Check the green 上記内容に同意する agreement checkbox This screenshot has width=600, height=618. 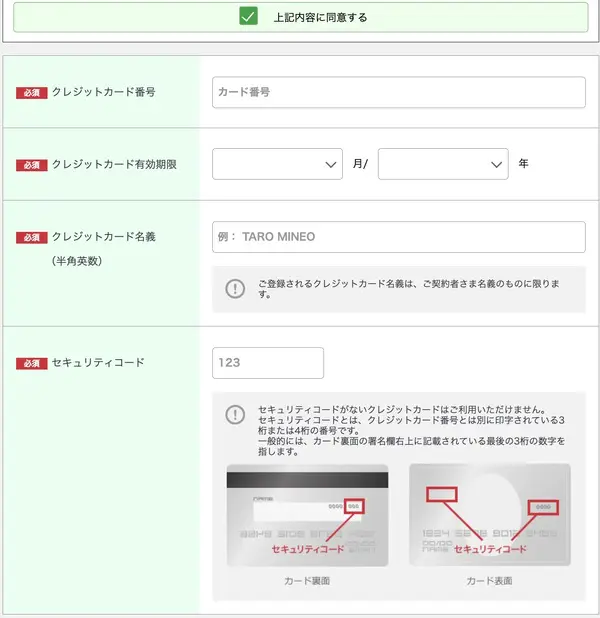point(249,17)
